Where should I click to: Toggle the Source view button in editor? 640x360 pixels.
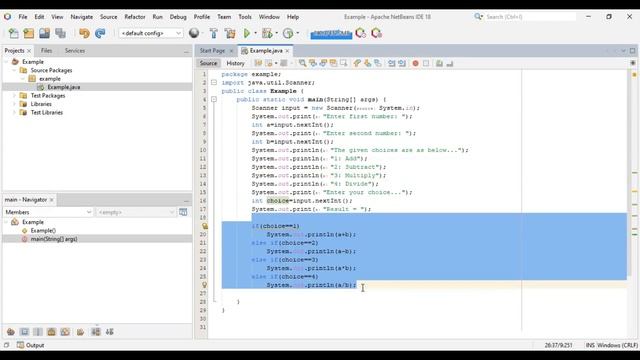209,63
